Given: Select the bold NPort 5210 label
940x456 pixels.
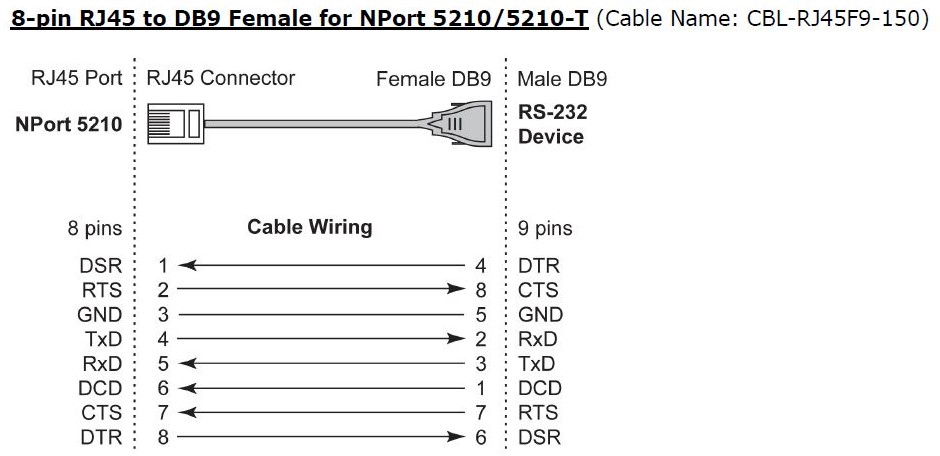Looking at the screenshot, I should pyautogui.click(x=69, y=125).
